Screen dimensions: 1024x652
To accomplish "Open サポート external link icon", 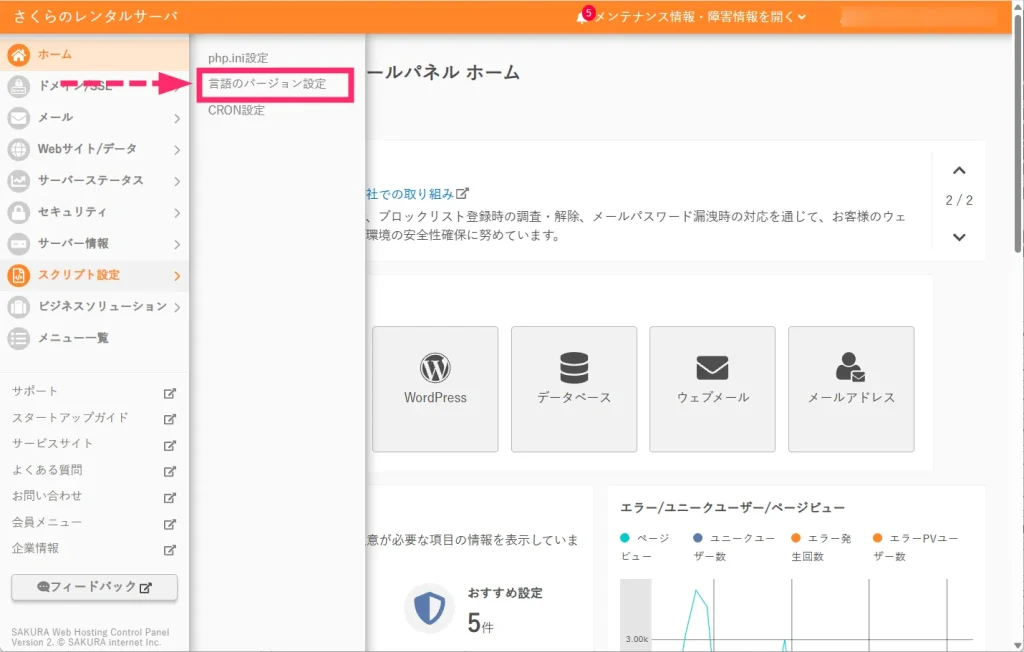I will 170,393.
